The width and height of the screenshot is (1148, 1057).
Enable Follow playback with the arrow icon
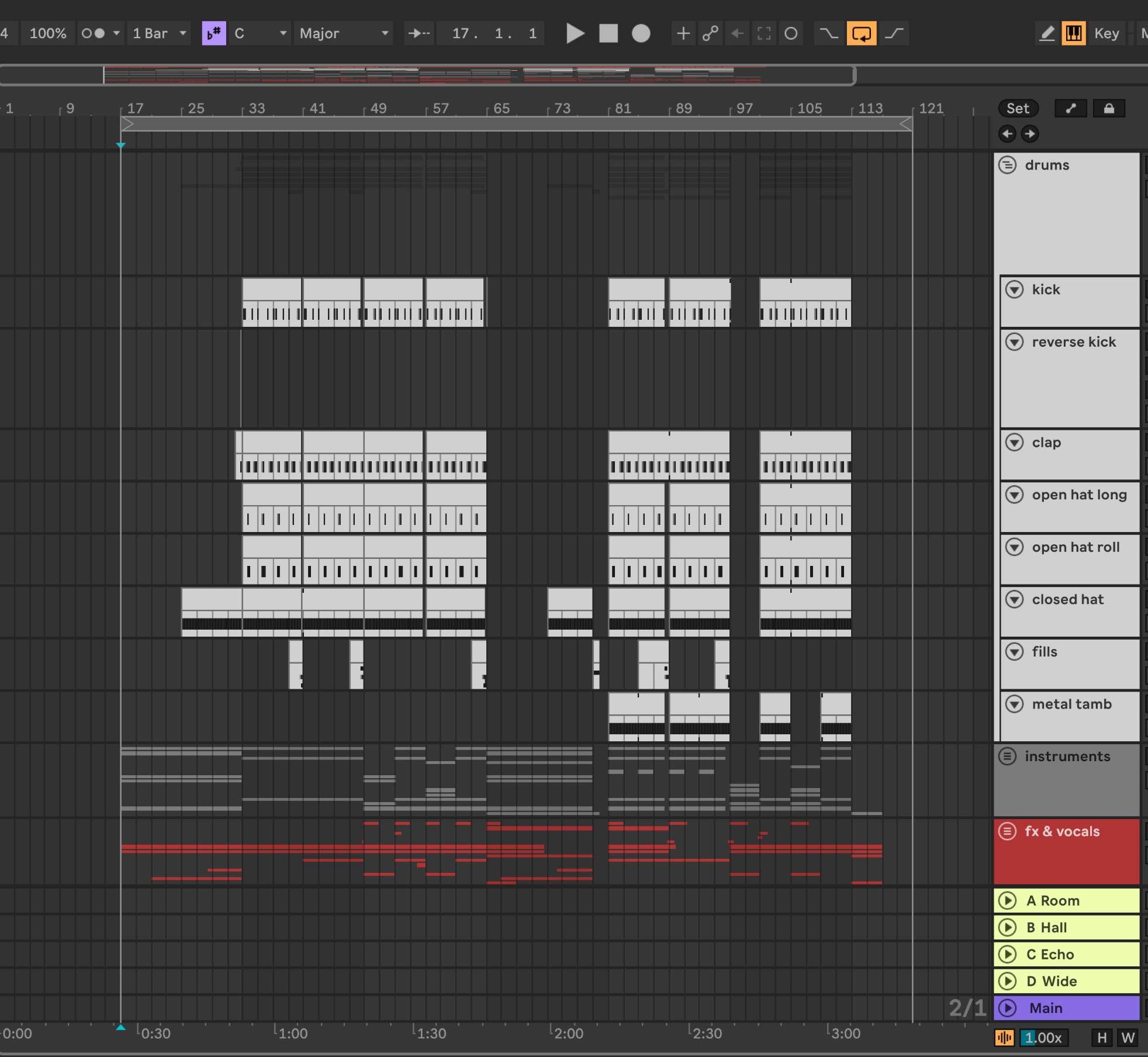coord(417,33)
